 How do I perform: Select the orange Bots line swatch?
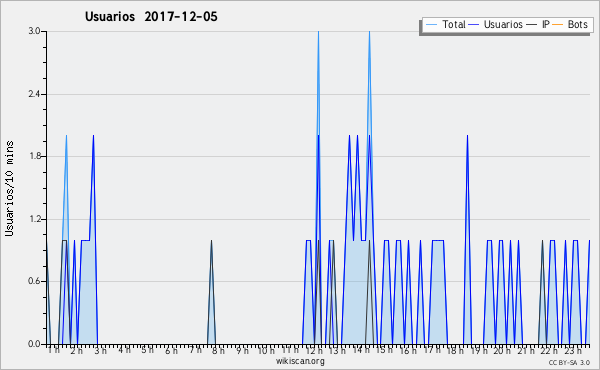pyautogui.click(x=558, y=25)
